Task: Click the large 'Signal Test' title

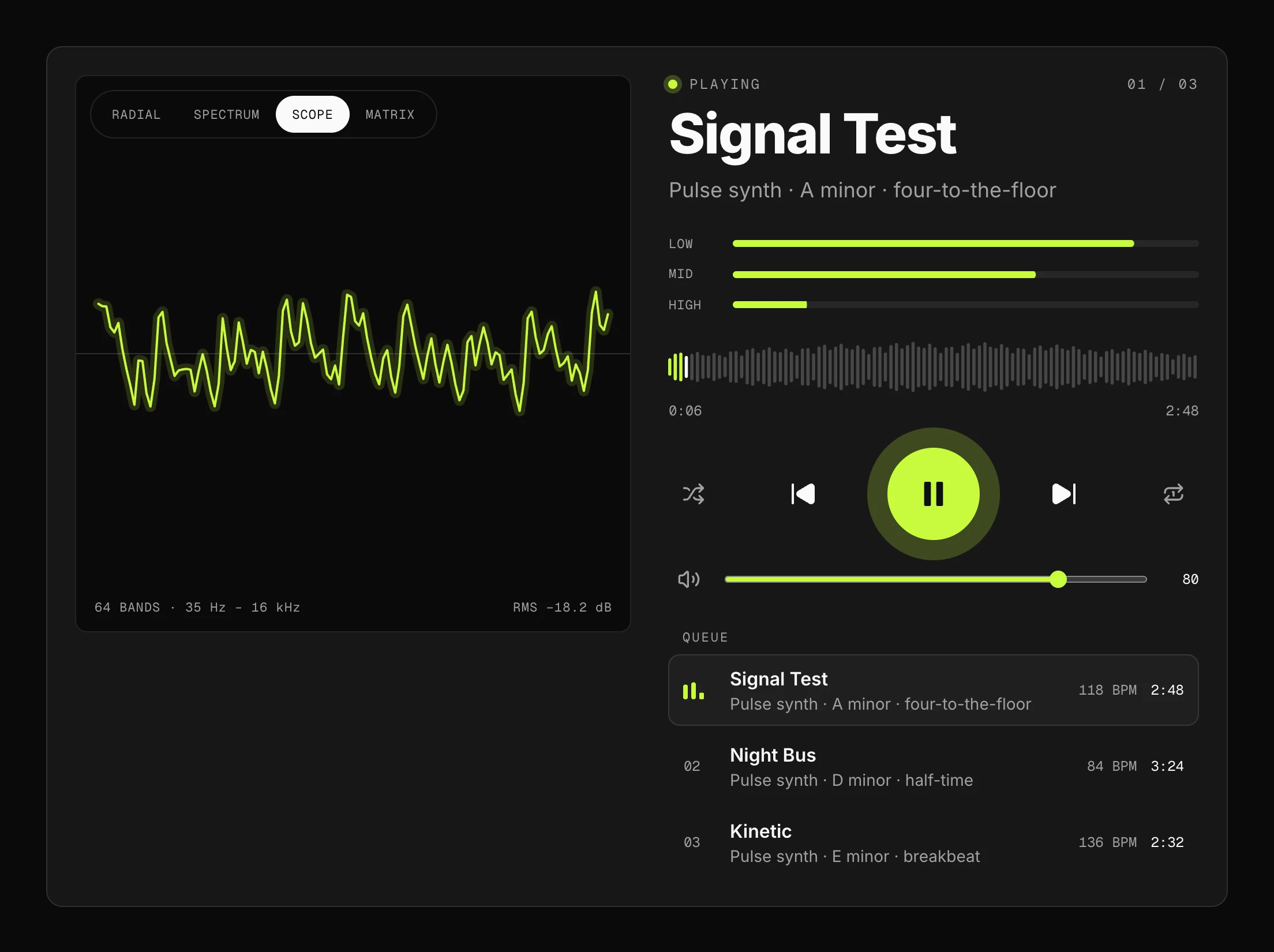Action: click(x=812, y=135)
